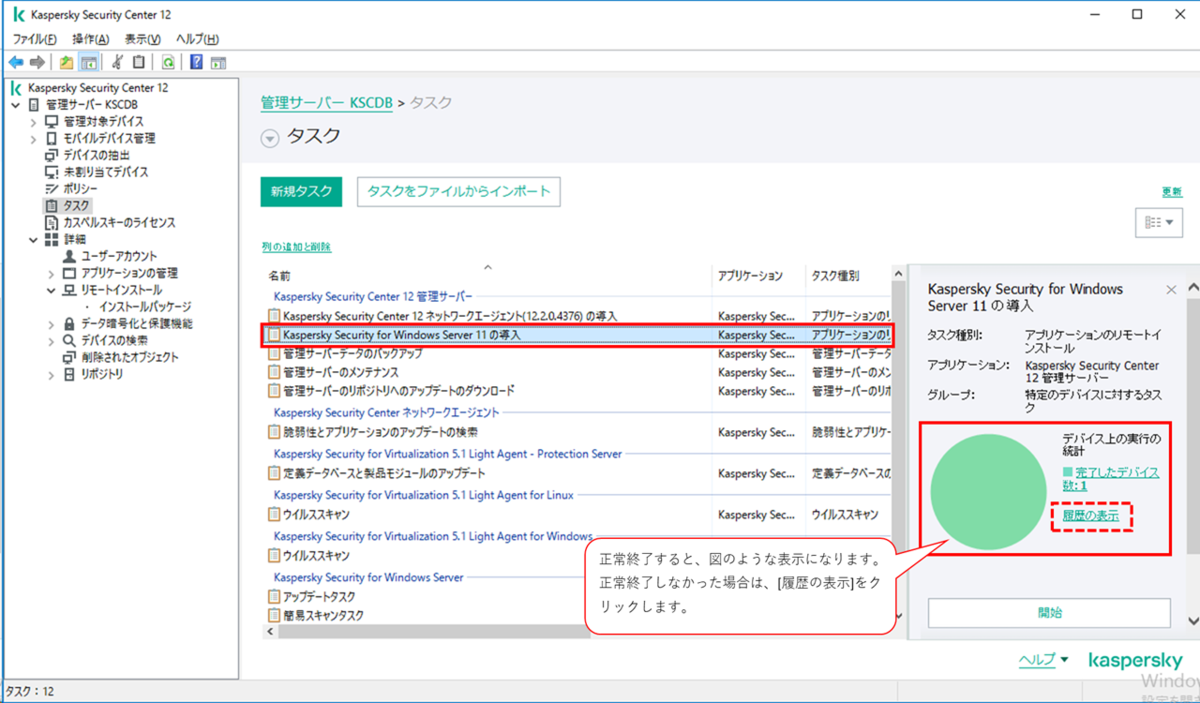Open the 履歴の表示 link
The image size is (1200, 703).
tap(1092, 516)
